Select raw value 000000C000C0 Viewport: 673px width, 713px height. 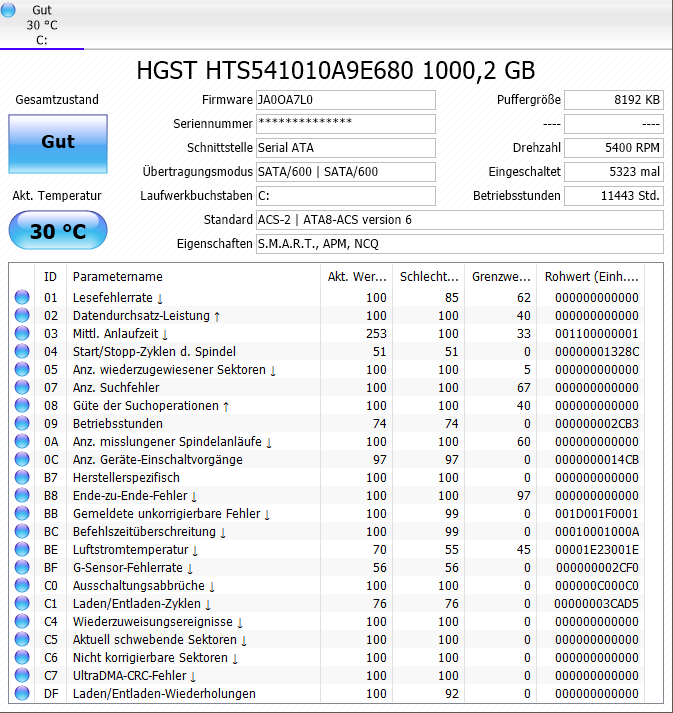[x=597, y=586]
